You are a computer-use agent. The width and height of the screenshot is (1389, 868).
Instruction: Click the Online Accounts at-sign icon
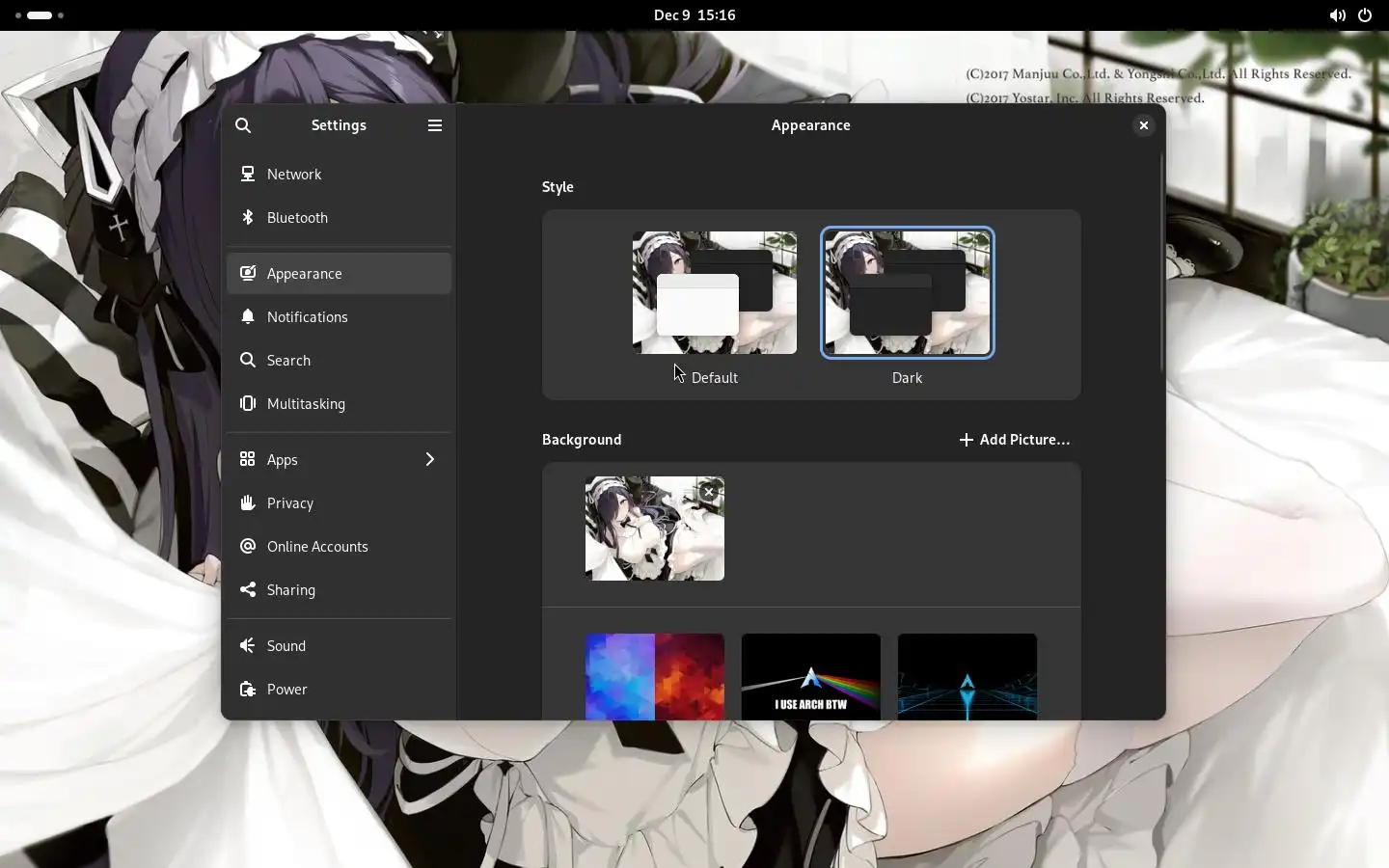[248, 546]
